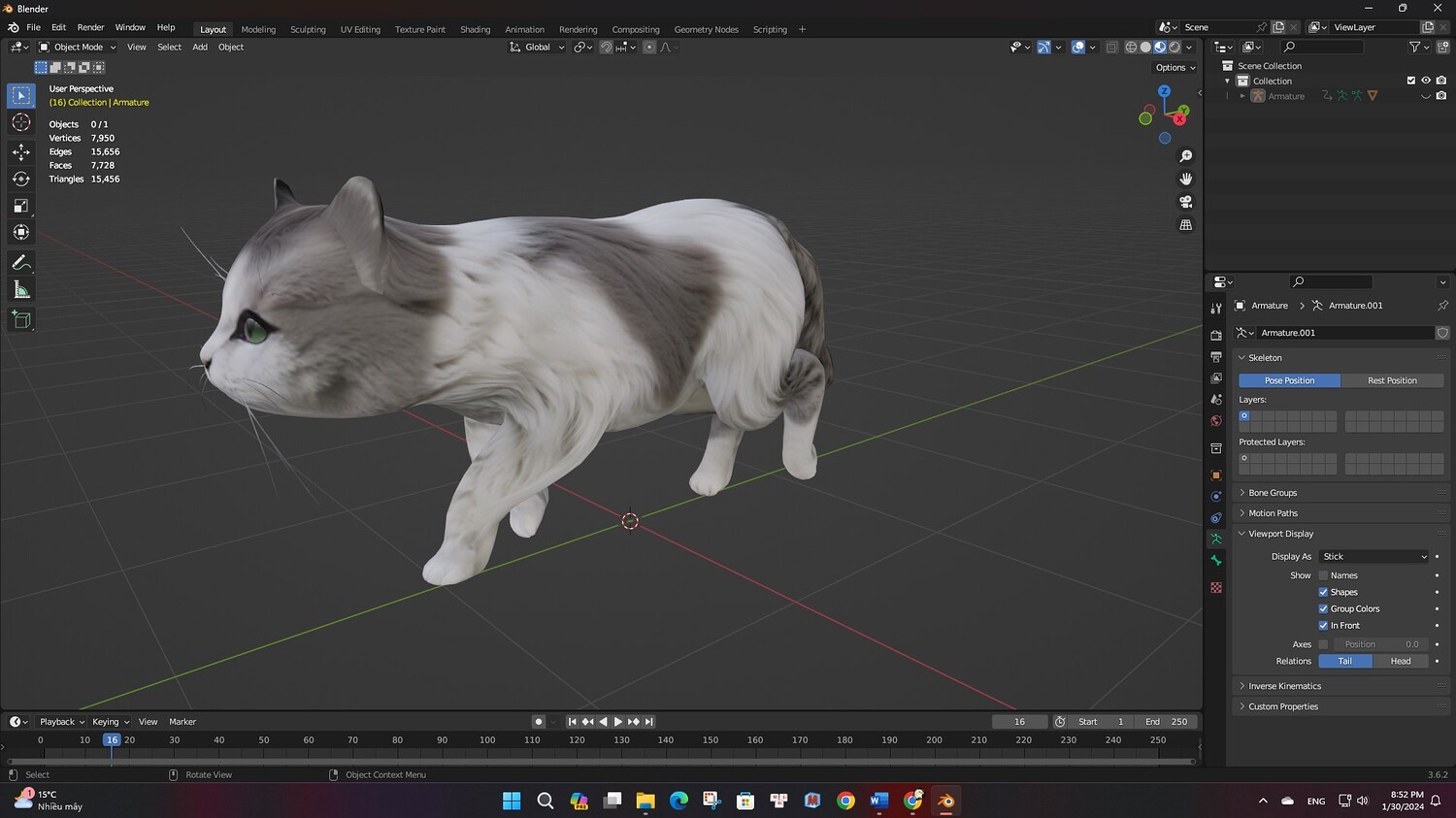
Task: Set Relations to Head
Action: pos(1401,661)
